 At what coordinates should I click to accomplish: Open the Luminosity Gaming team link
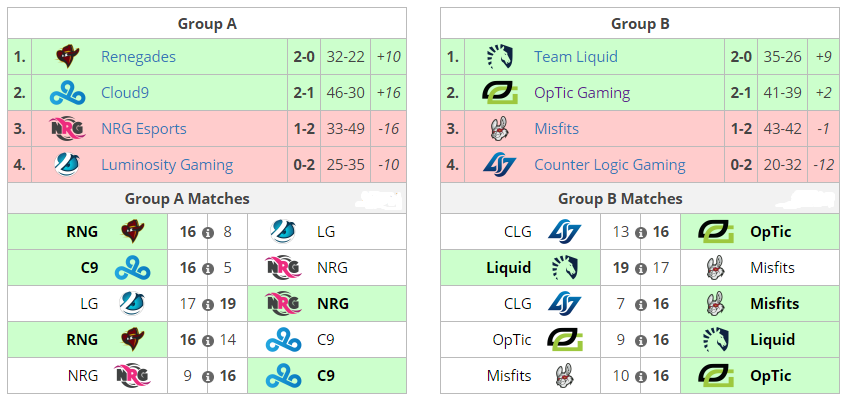click(167, 165)
